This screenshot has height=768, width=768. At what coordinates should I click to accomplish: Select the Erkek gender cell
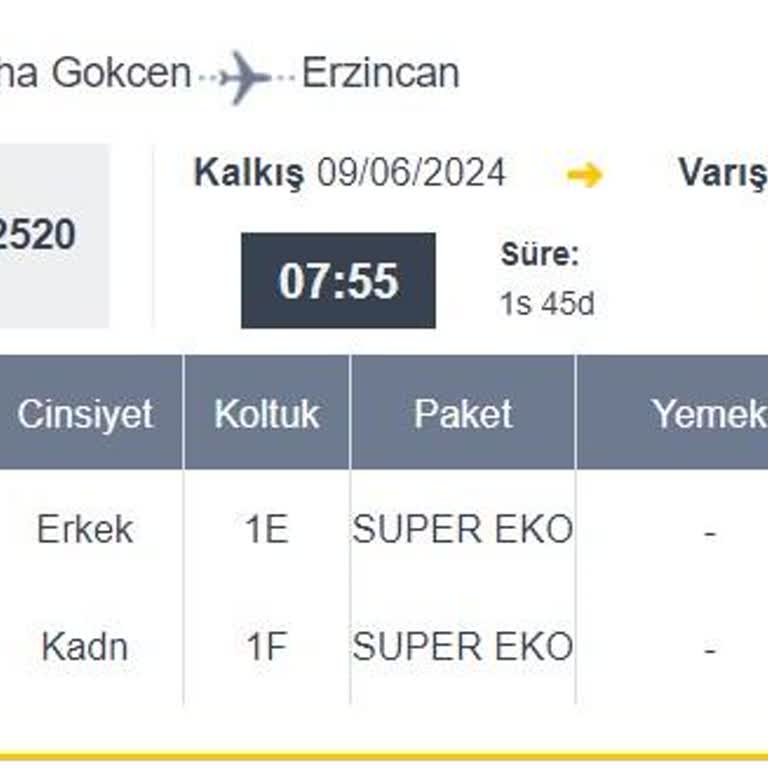85,529
